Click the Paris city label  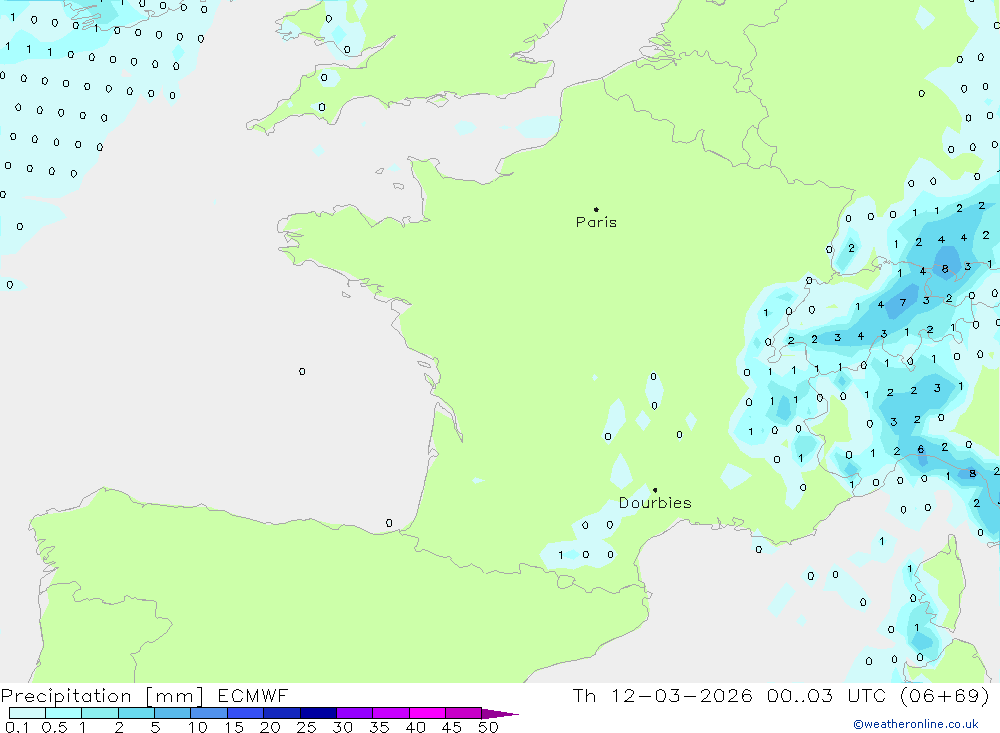[596, 222]
